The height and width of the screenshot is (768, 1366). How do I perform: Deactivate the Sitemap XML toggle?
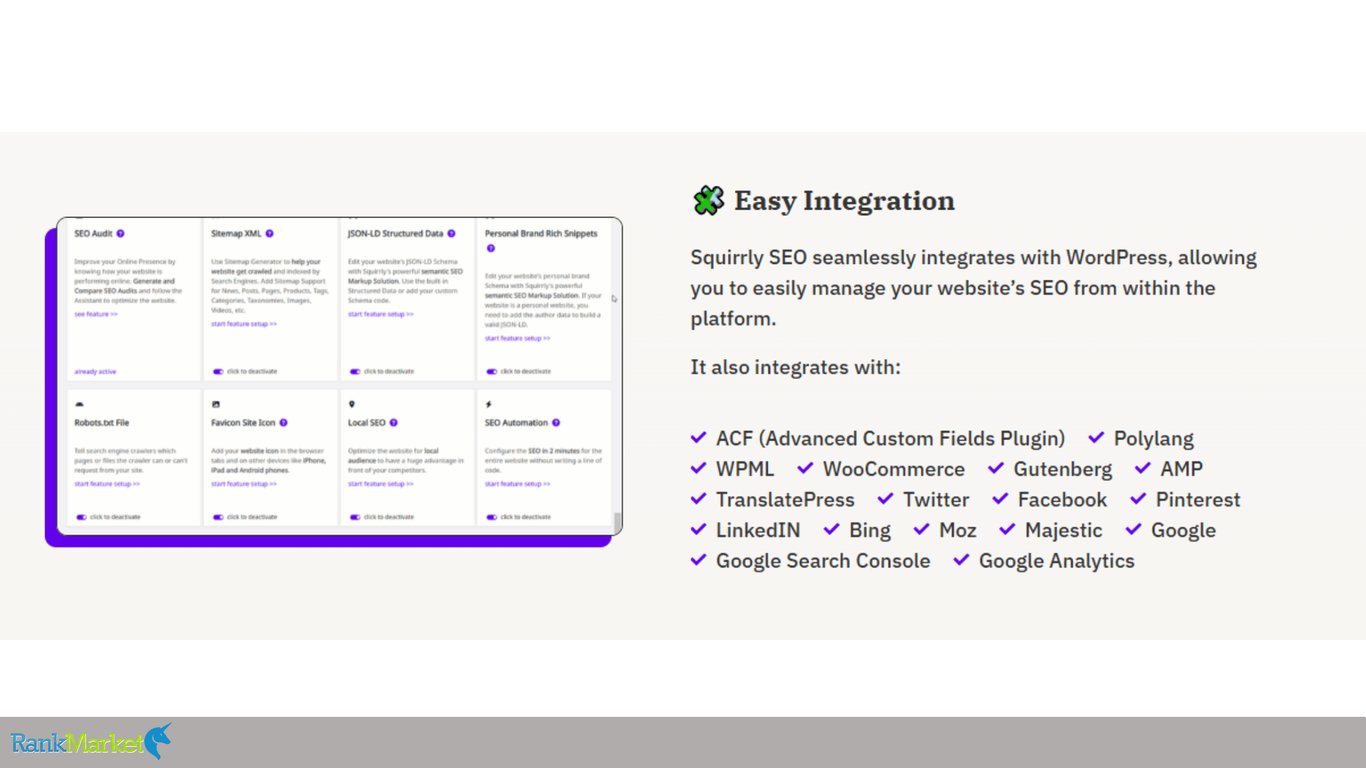pos(217,371)
